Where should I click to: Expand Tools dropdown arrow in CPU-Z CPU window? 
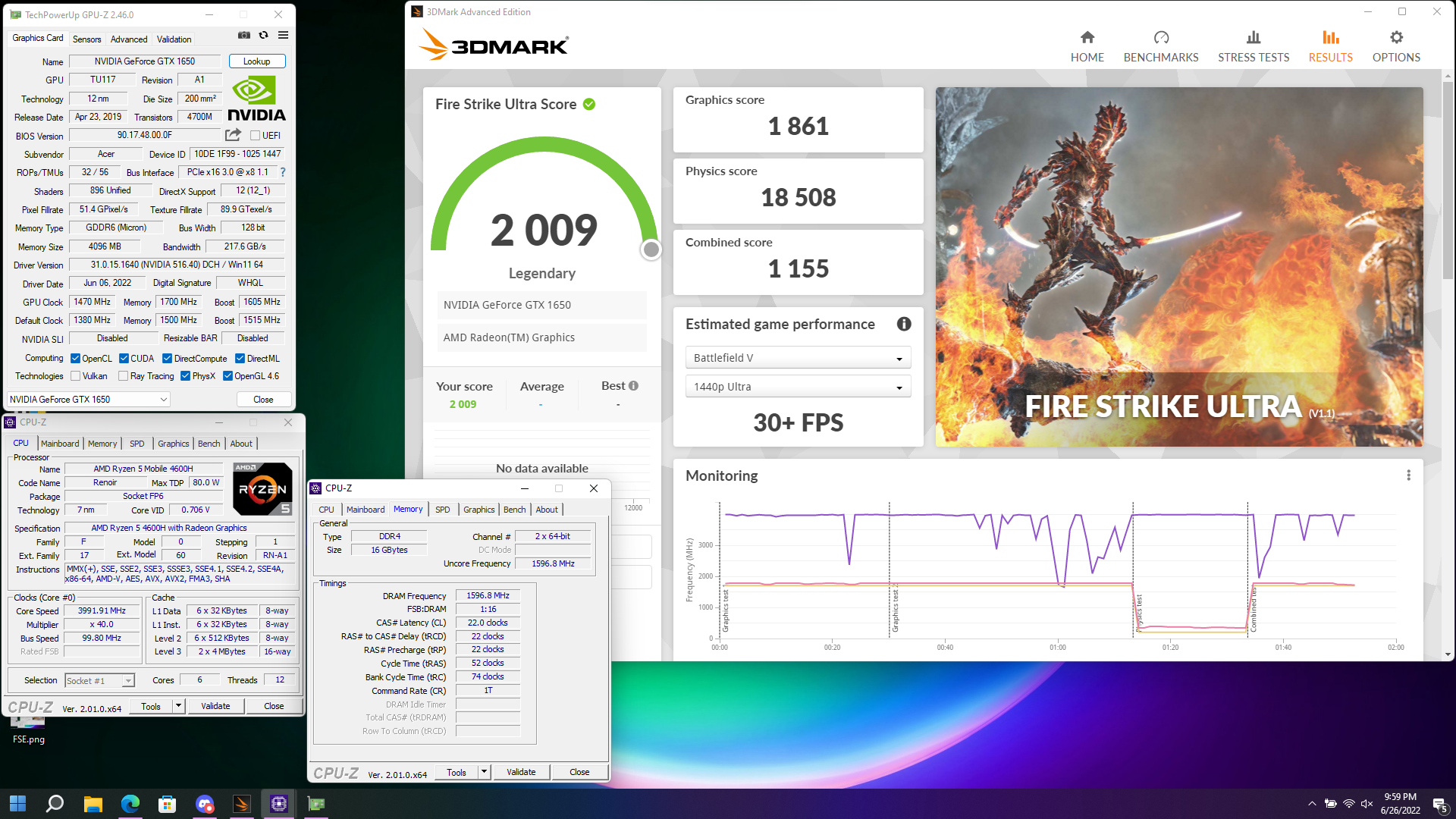click(x=178, y=706)
